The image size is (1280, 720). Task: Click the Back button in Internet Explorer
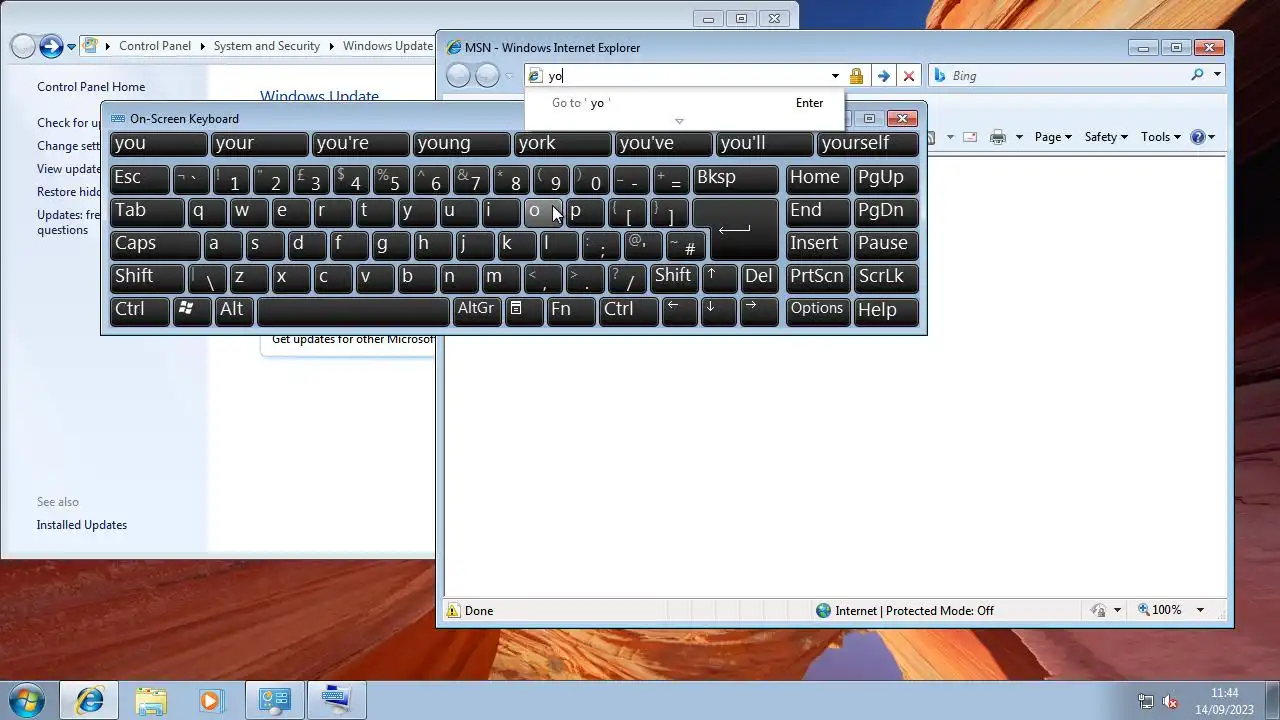click(x=458, y=76)
